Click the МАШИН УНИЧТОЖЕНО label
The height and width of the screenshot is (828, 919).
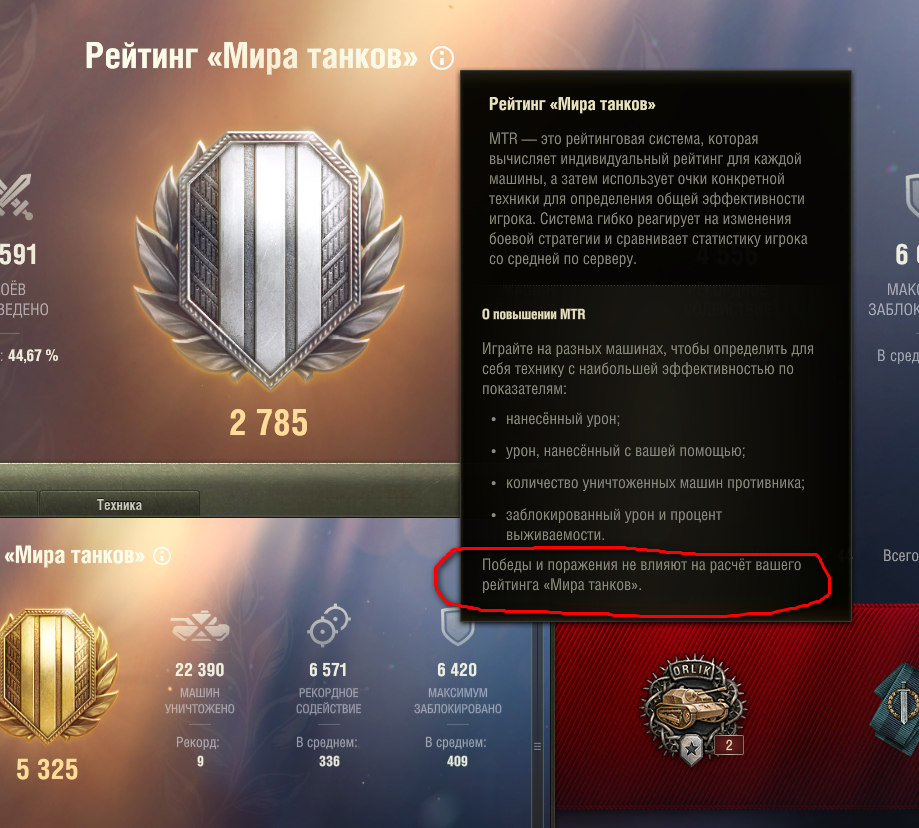(200, 700)
